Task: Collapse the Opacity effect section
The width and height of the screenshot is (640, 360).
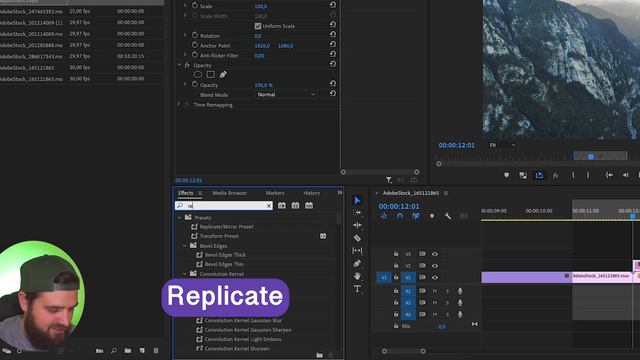Action: [x=179, y=65]
